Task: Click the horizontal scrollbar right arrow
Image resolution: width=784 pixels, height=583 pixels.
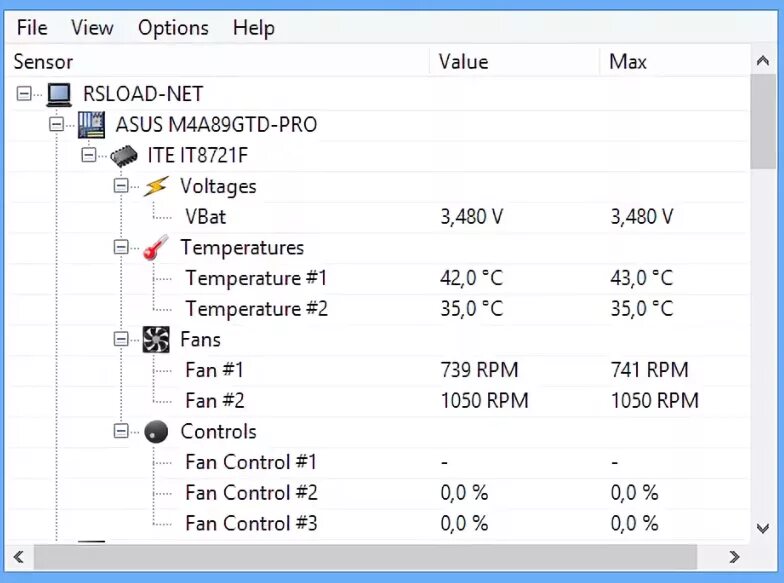Action: pos(734,556)
